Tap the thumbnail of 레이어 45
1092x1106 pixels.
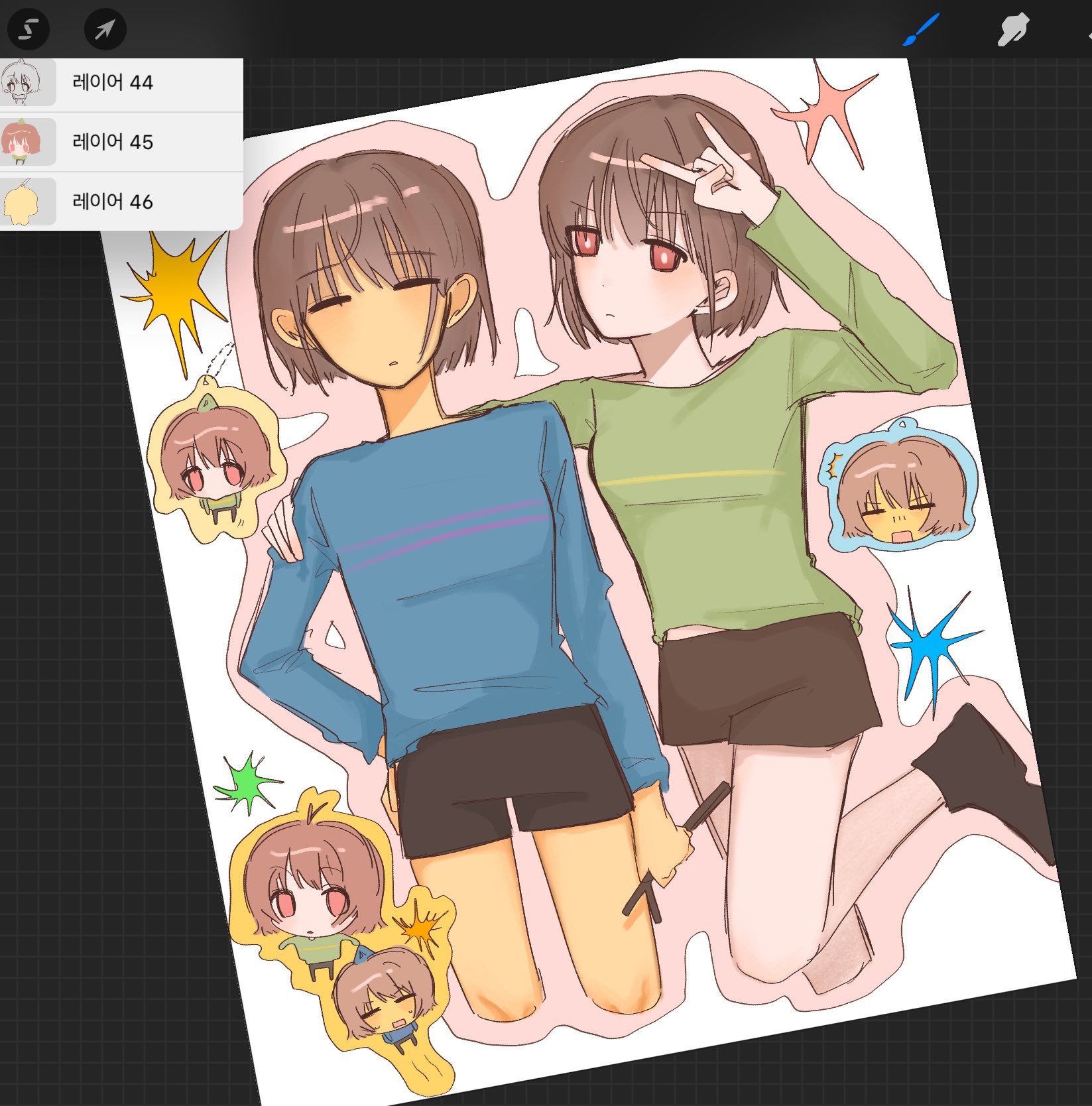click(27, 142)
